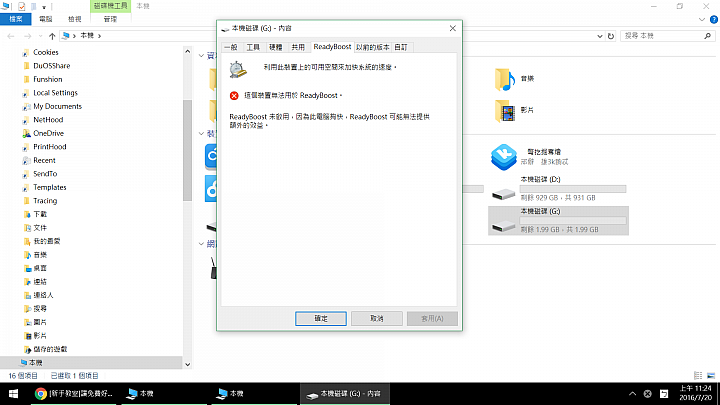
Task: Click the 連絡人 icon in tree
Action: point(27,295)
